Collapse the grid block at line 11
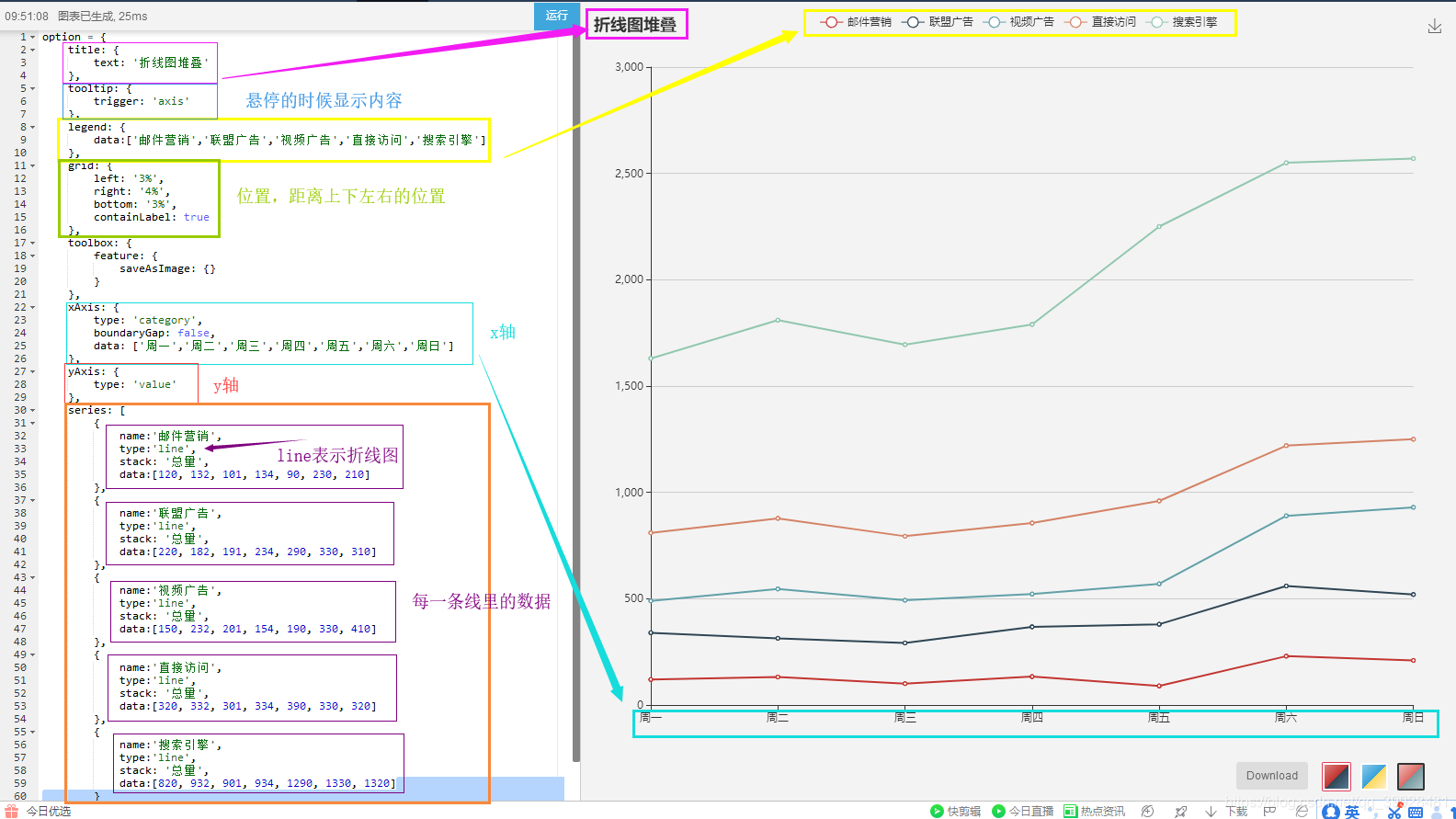 click(x=33, y=166)
